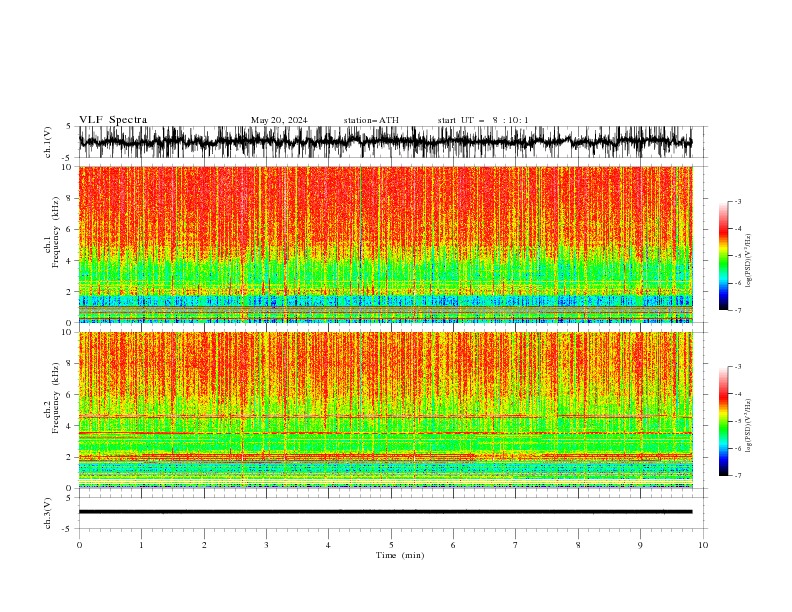This screenshot has width=792, height=612.
Task: Click time axis tick label "7"
Action: point(516,545)
